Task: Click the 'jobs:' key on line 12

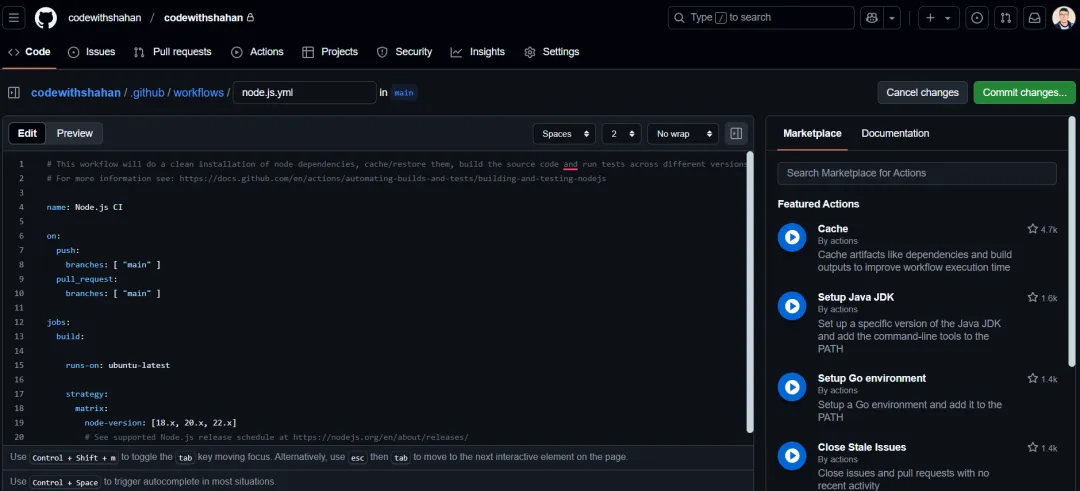Action: pos(59,322)
